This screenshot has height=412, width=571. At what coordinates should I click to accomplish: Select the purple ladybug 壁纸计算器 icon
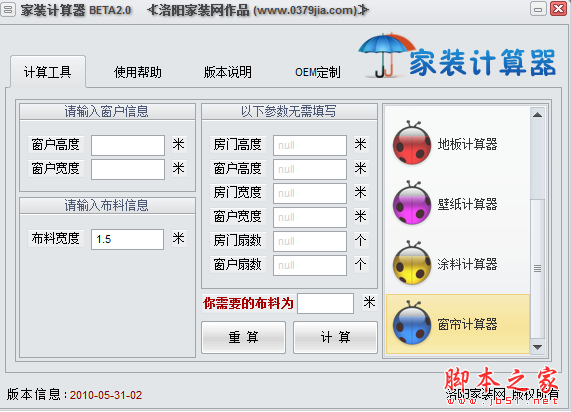click(412, 203)
